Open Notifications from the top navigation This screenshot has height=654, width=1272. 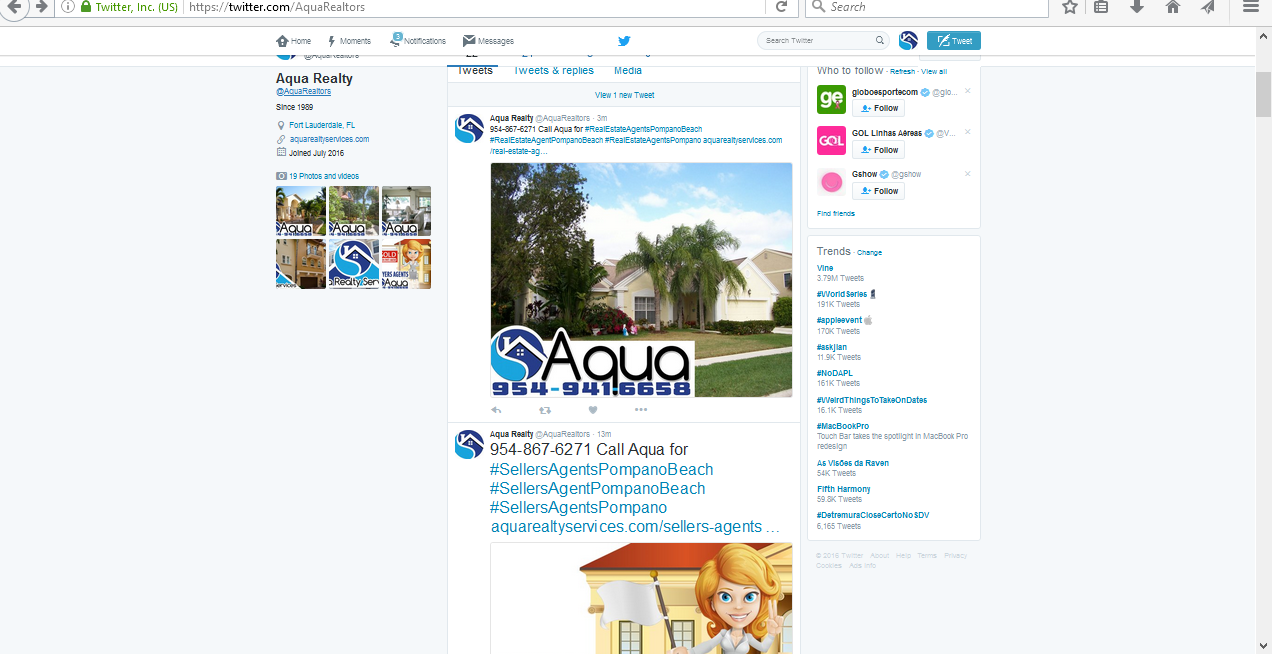click(418, 41)
